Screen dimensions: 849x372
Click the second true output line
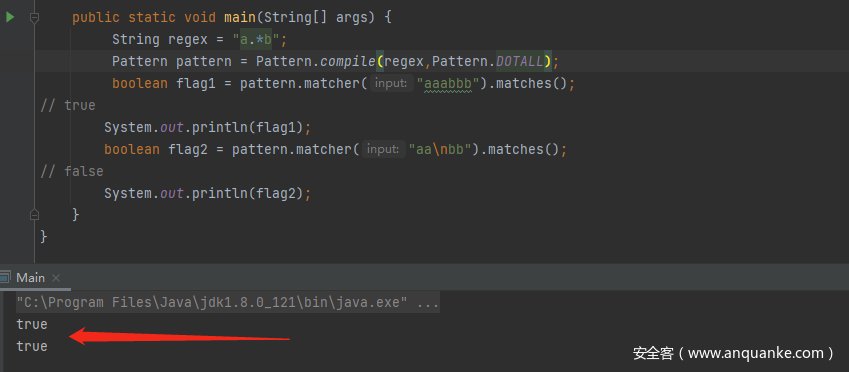point(32,346)
